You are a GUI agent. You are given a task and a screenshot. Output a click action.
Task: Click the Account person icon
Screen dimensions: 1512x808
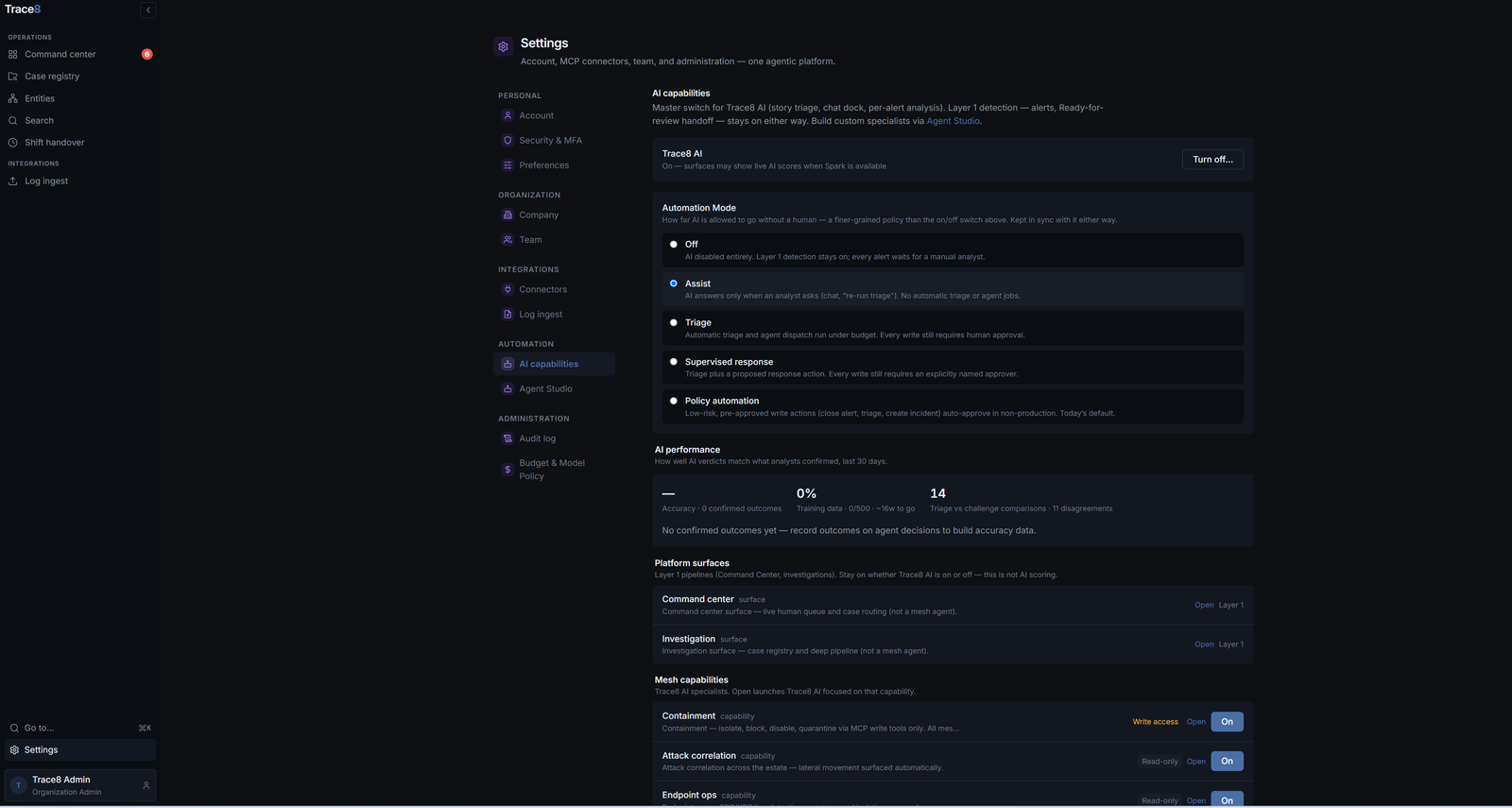point(507,115)
